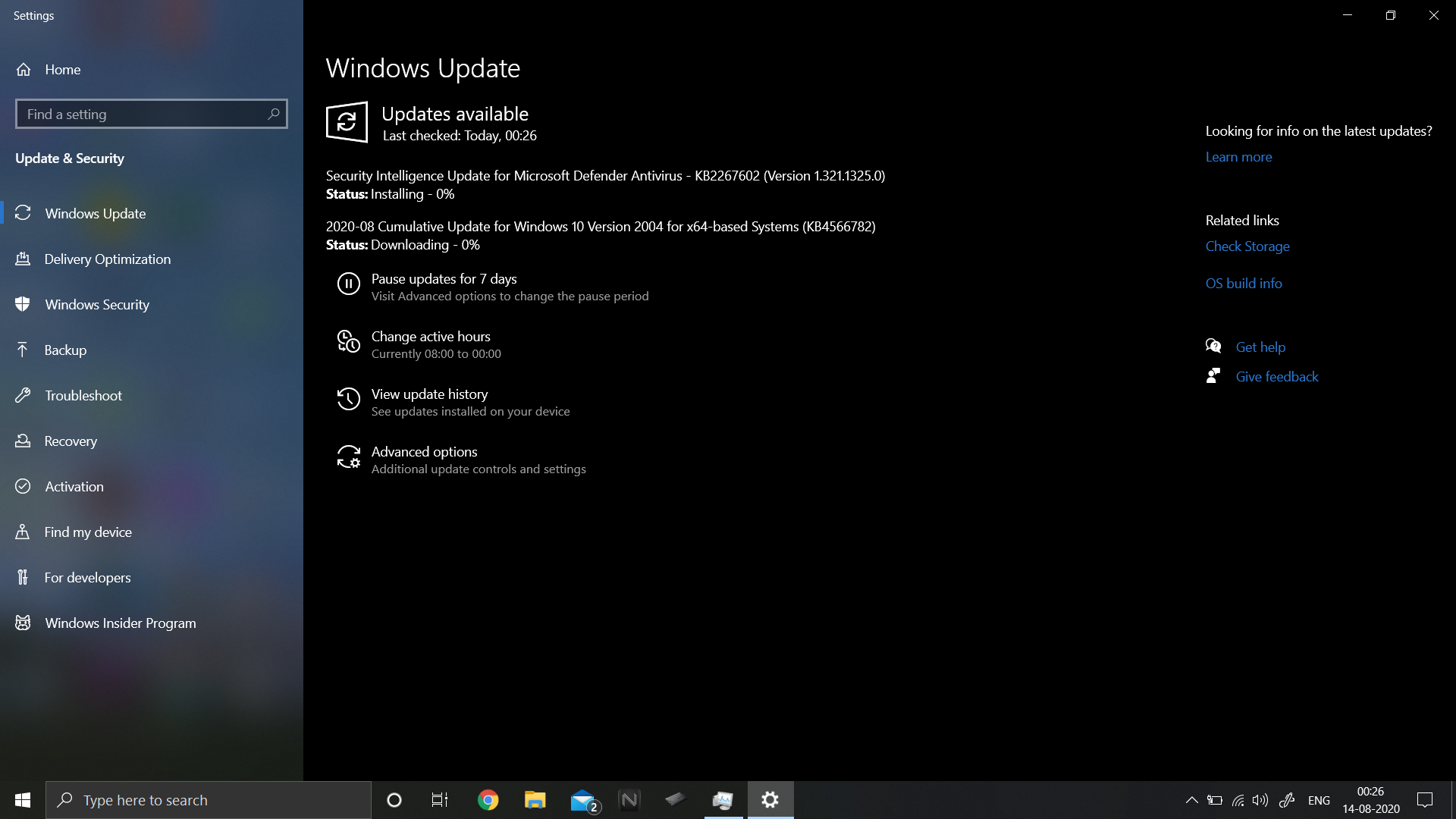Click the Find my device icon
The width and height of the screenshot is (1456, 819).
[x=24, y=532]
